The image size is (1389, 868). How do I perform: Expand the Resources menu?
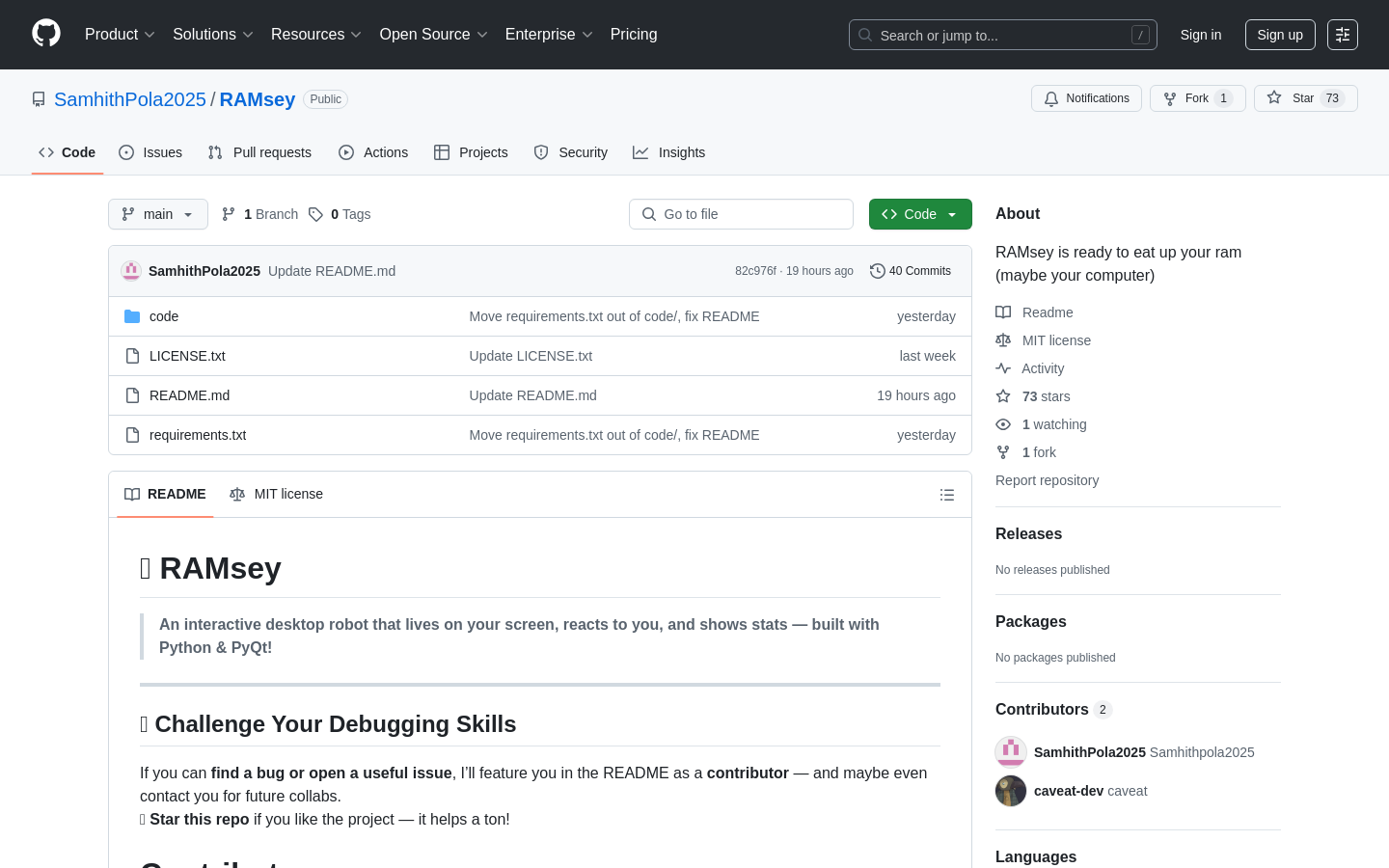click(316, 35)
